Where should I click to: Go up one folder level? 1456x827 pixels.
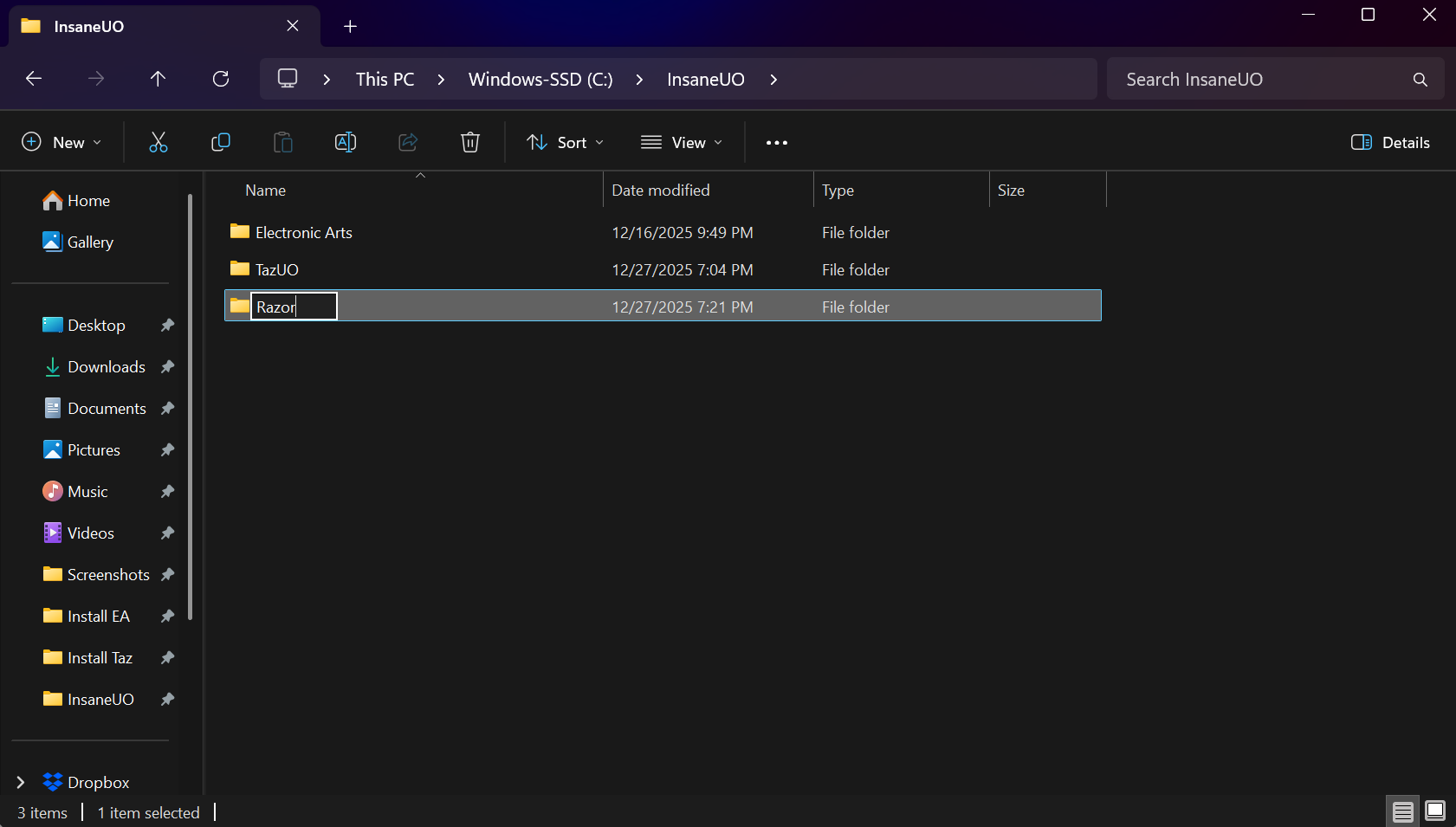click(x=158, y=79)
